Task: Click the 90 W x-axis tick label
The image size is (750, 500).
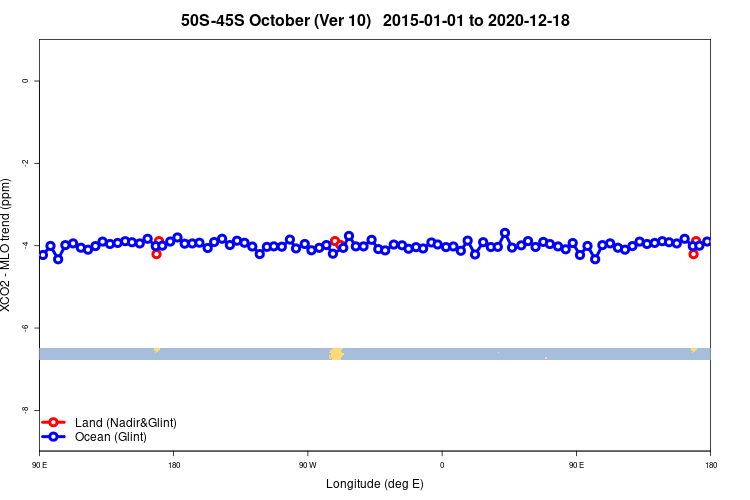Action: pos(308,465)
